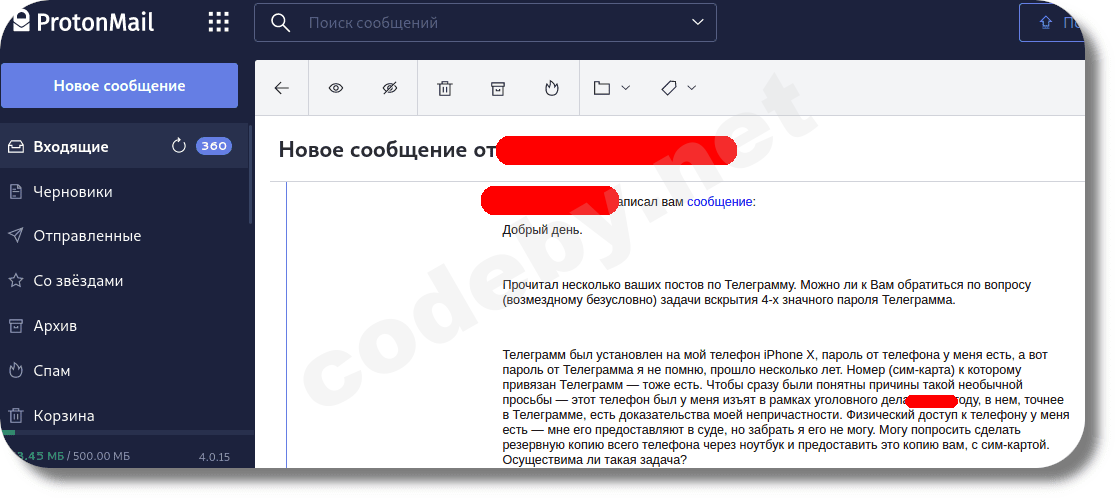1115x498 pixels.
Task: Click the Архив sidebar box icon
Action: point(16,326)
